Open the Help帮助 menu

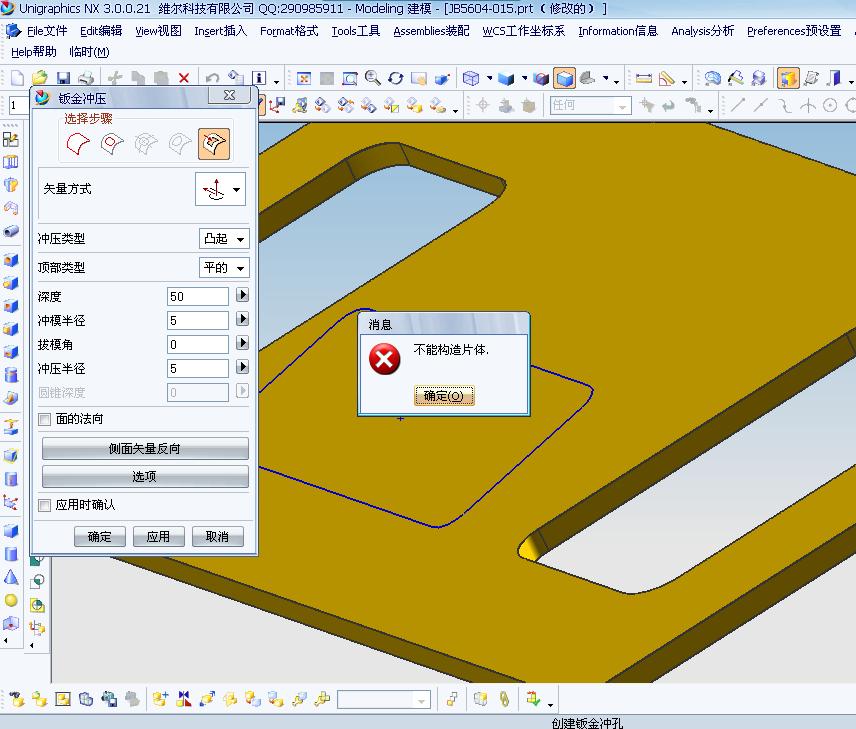point(34,52)
